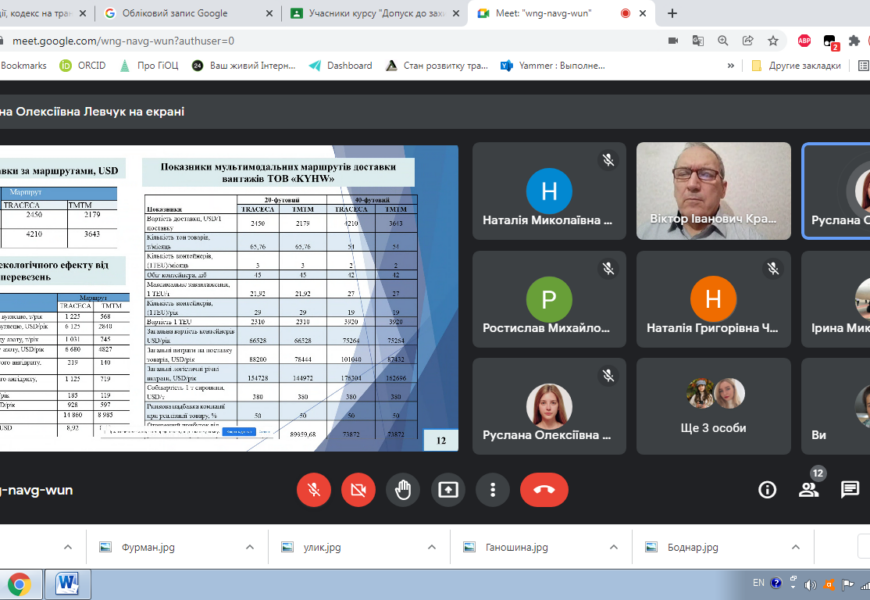Image resolution: width=870 pixels, height=600 pixels.
Task: Open the Dashboard bookmark
Action: click(340, 66)
